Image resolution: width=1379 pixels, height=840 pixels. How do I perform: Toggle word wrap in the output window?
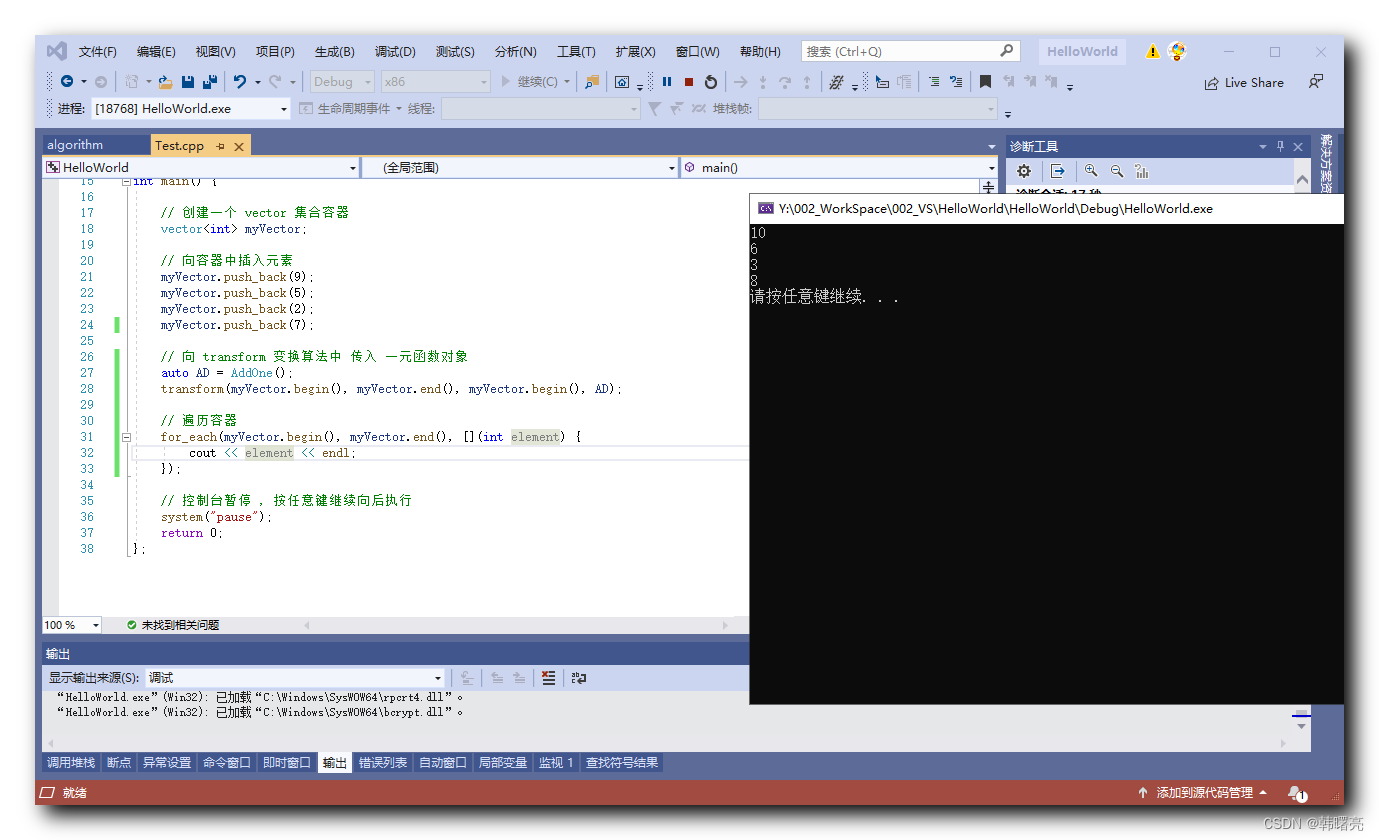579,677
